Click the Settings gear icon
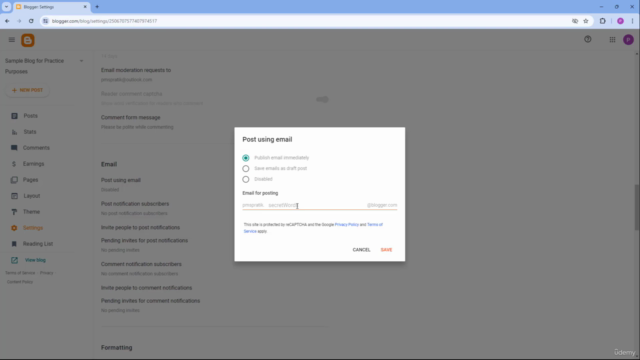 (14, 228)
